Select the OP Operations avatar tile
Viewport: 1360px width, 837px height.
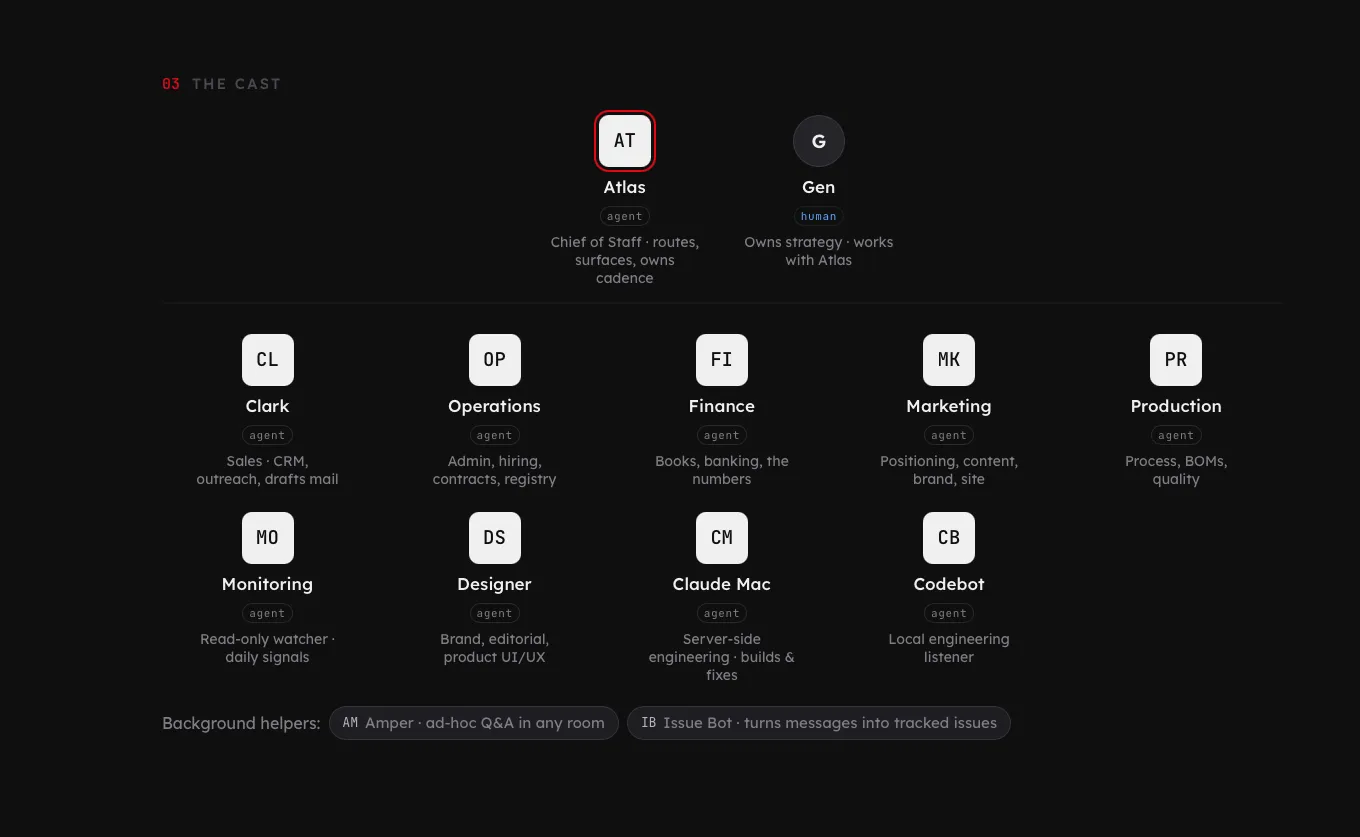coord(495,360)
